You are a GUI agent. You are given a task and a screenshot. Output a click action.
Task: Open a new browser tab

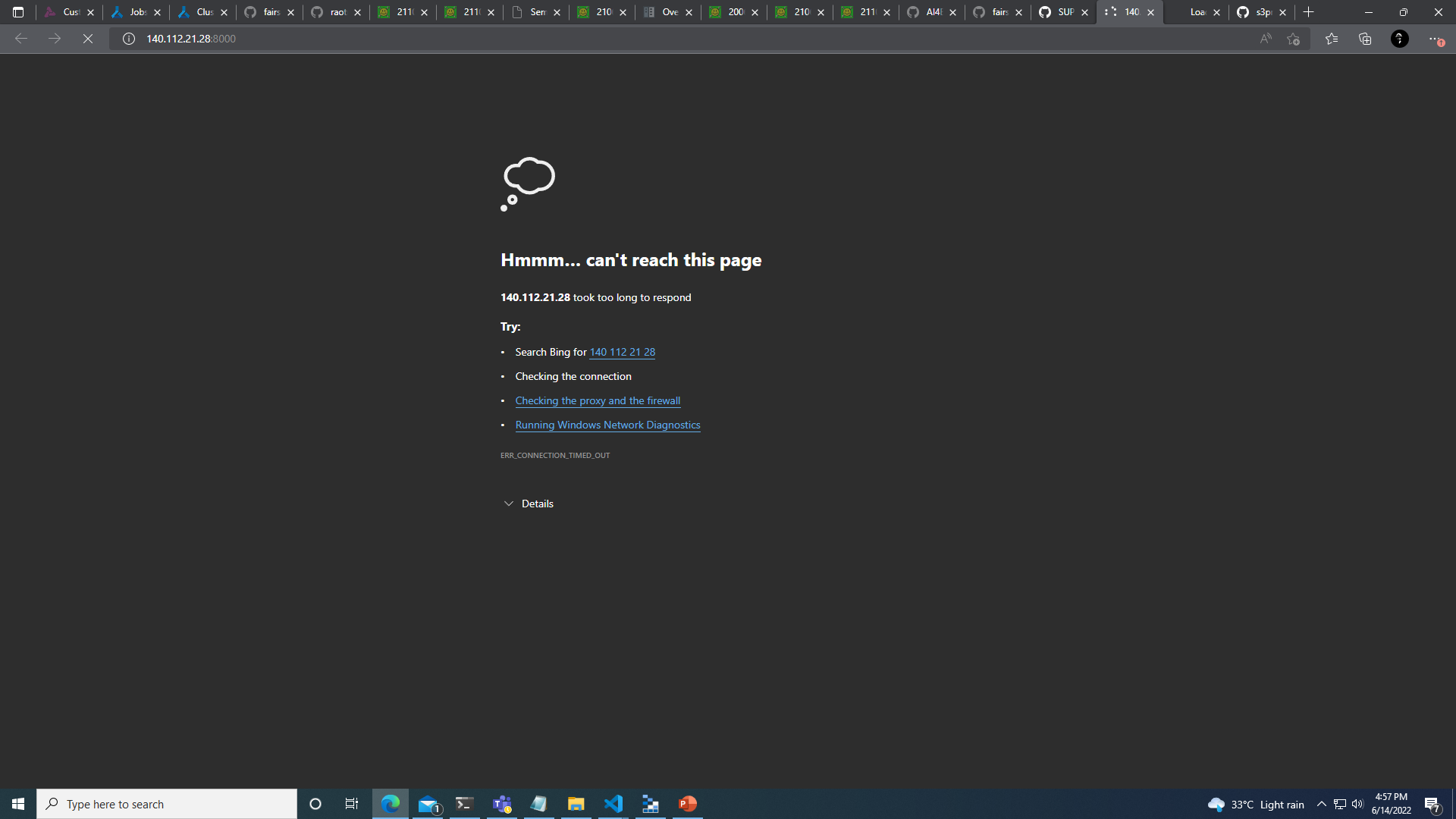pyautogui.click(x=1309, y=12)
